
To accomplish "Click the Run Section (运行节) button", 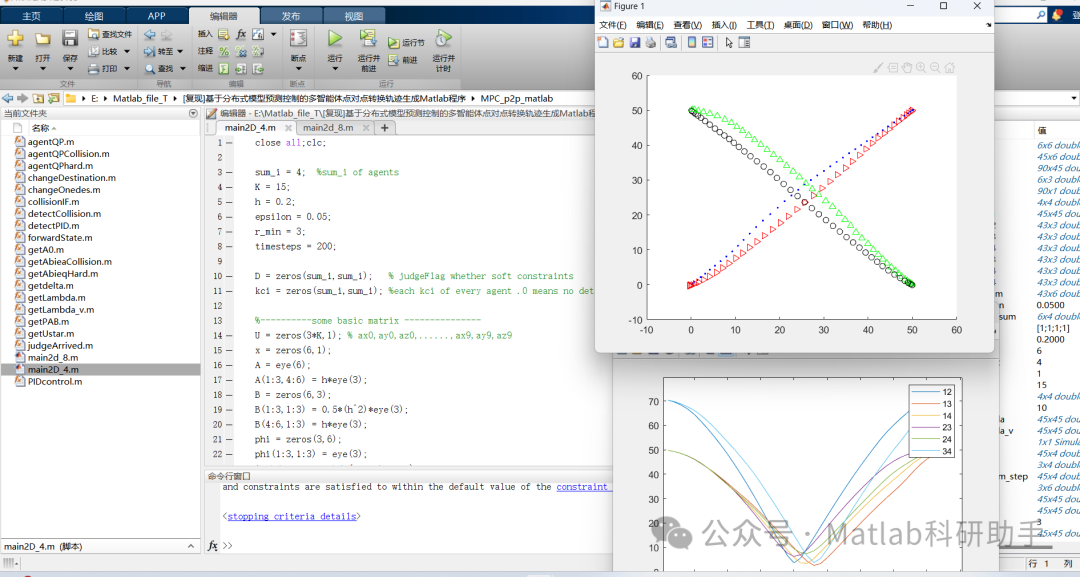I will (x=406, y=43).
